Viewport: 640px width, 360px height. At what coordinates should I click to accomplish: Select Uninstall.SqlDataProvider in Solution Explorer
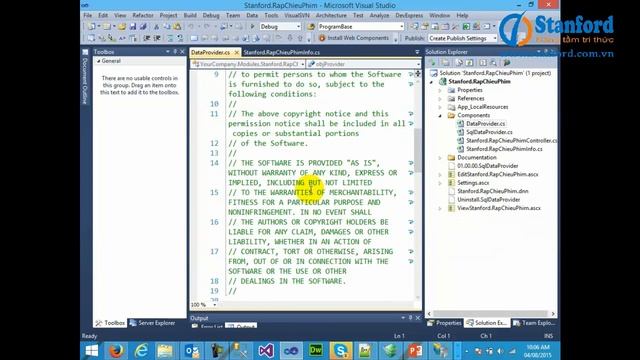[x=489, y=200]
